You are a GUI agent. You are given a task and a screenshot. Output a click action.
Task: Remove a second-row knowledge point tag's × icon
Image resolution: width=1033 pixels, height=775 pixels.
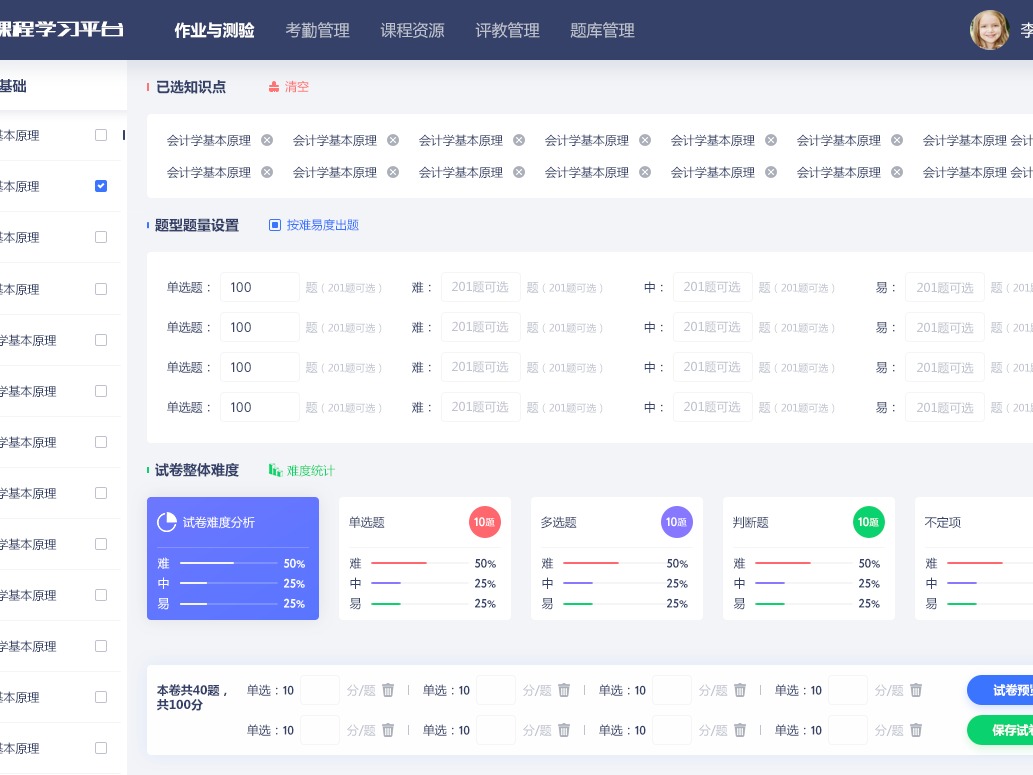(x=267, y=172)
